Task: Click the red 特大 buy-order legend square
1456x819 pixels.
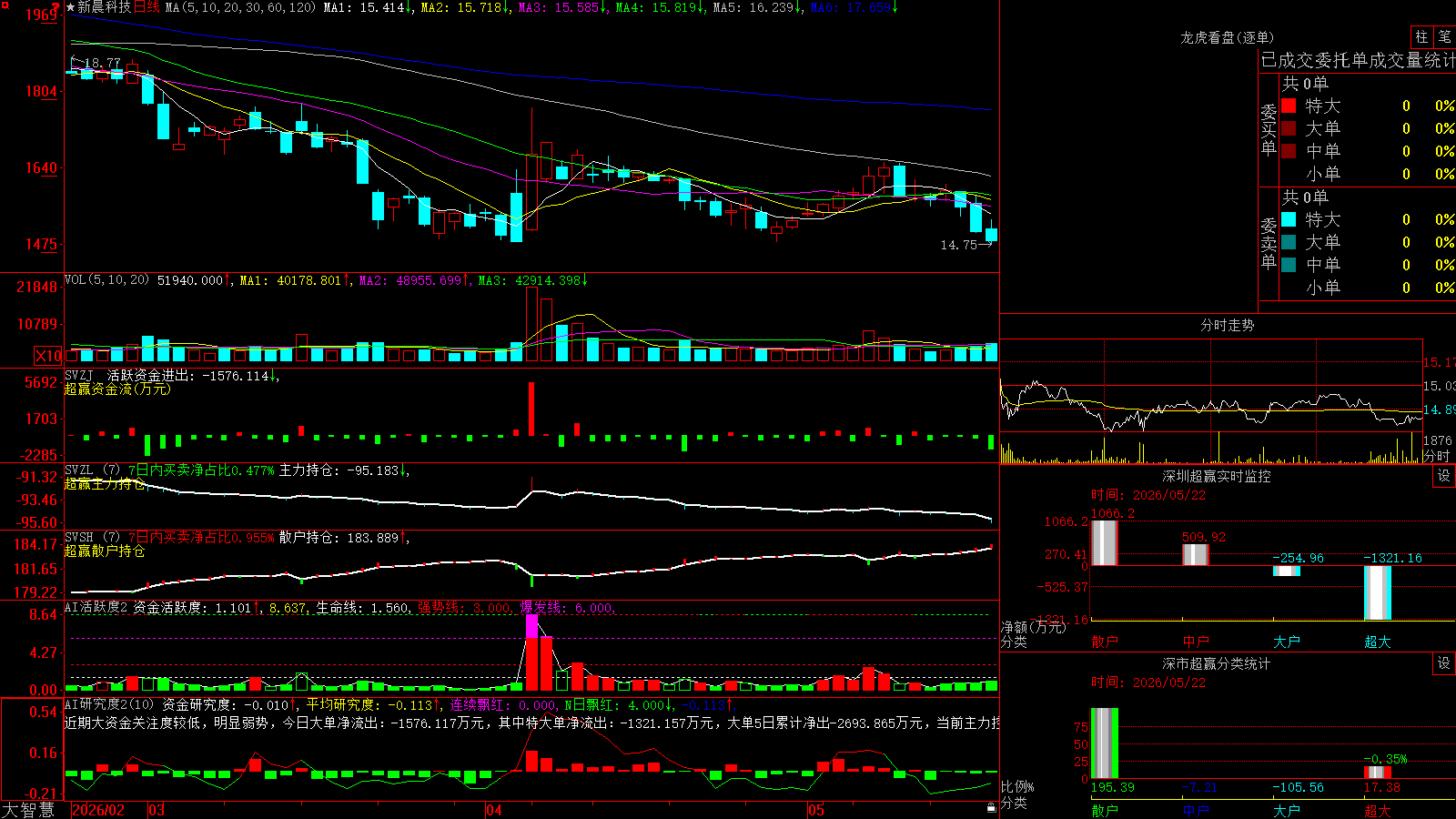Action: [1289, 106]
